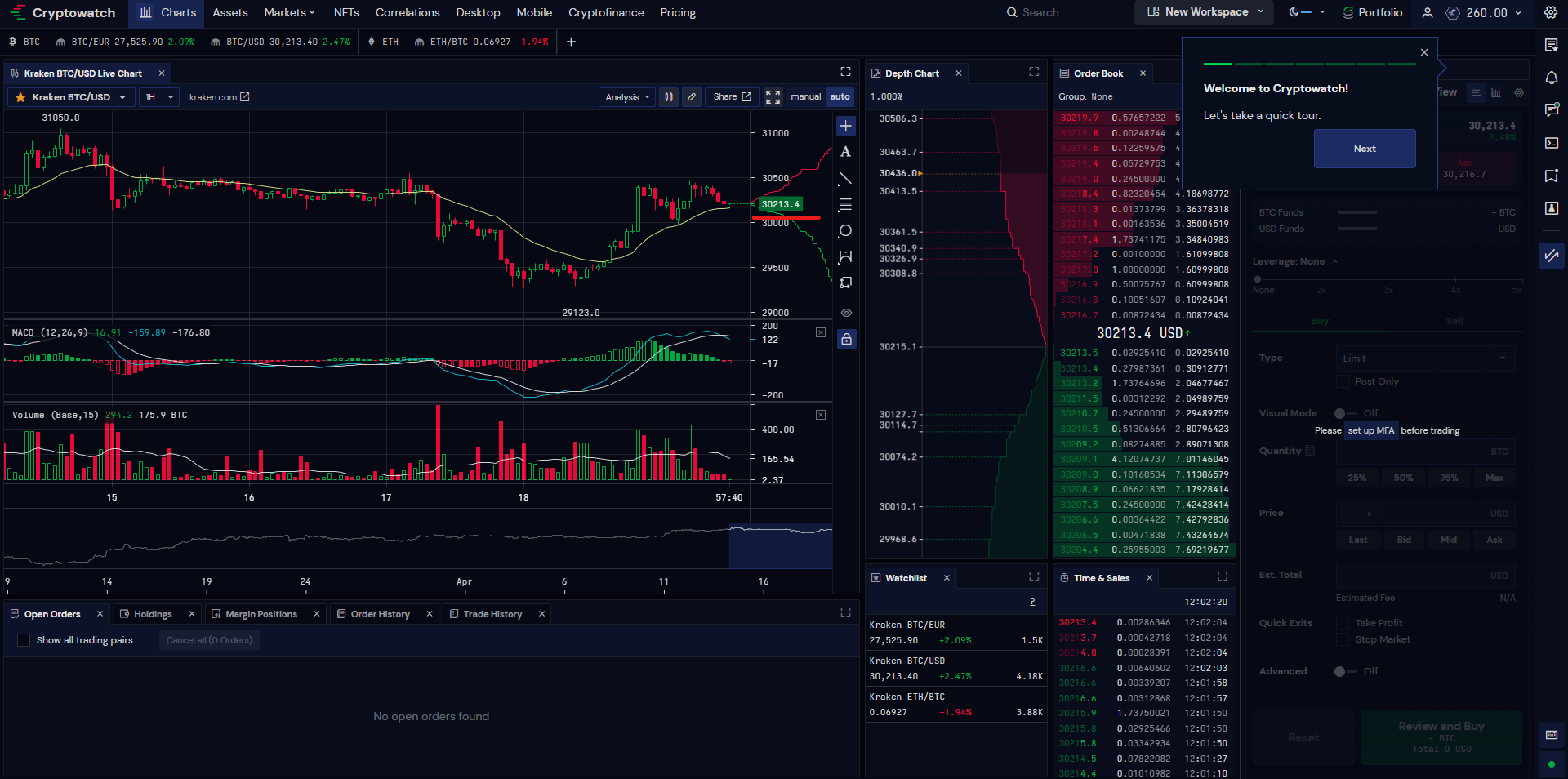
Task: Open the trading panel sidebar icon
Action: 1552,256
